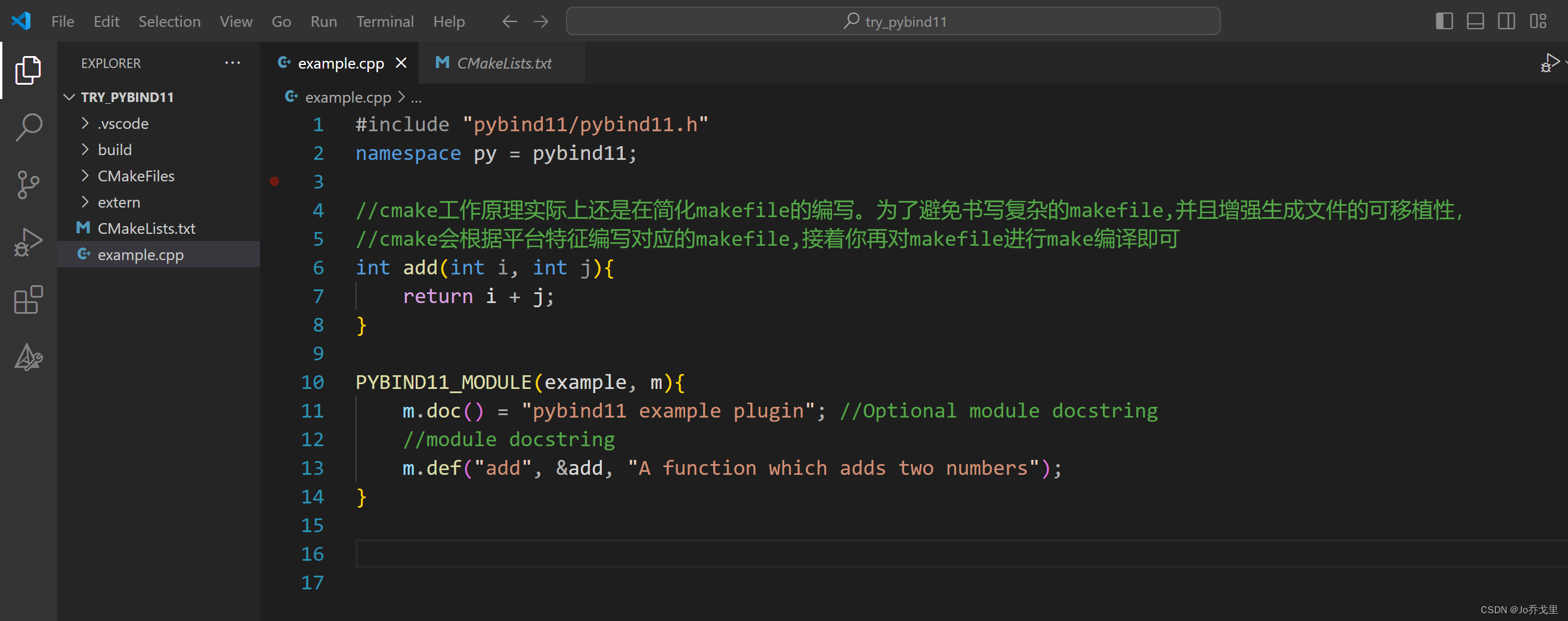This screenshot has height=621, width=1568.
Task: Toggle the bottom Panel visibility
Action: point(1475,21)
